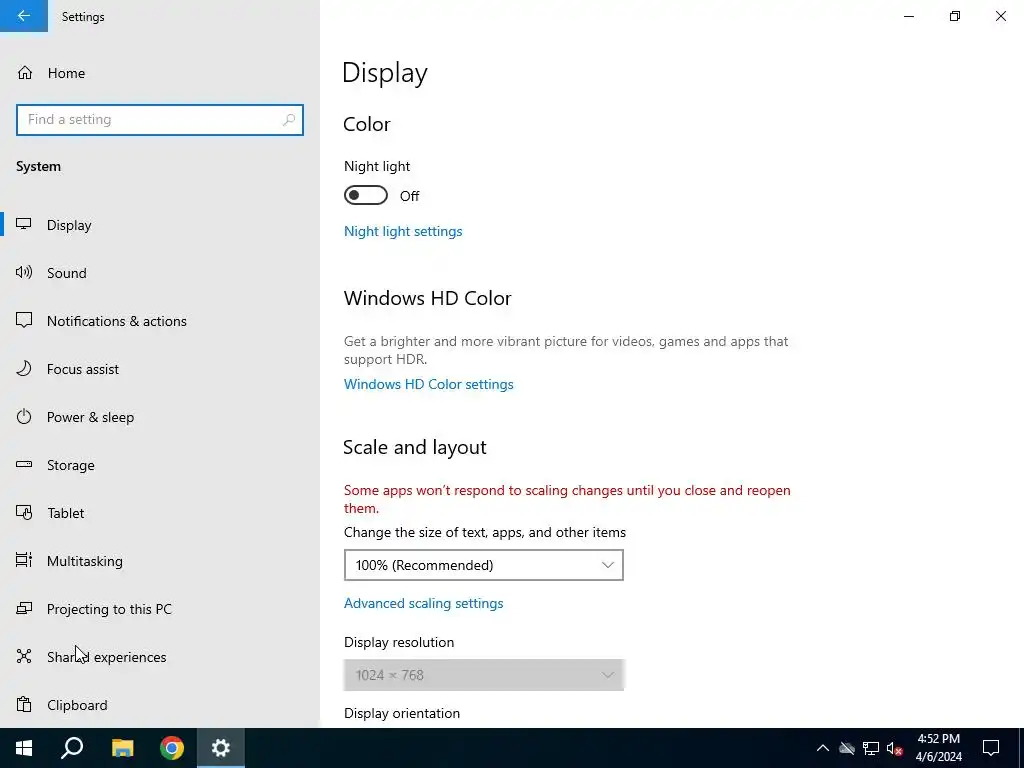Open the network status tray icon
Screen dimensions: 1024x768
871,748
